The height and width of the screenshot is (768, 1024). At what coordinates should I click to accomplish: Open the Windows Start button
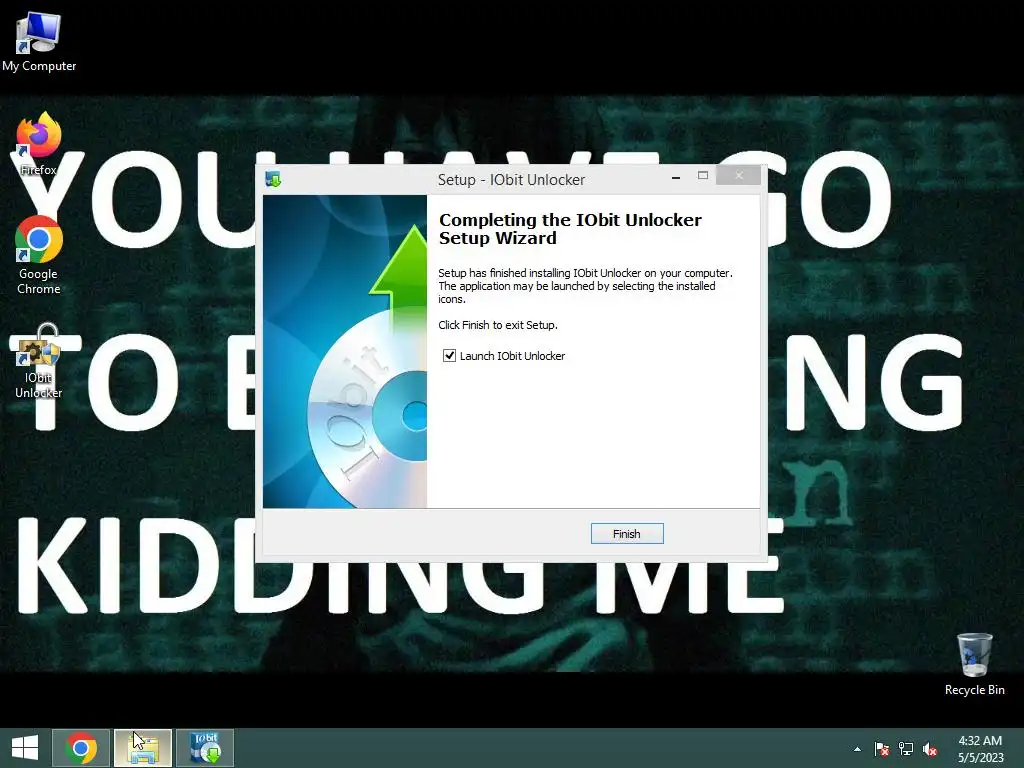(x=25, y=748)
